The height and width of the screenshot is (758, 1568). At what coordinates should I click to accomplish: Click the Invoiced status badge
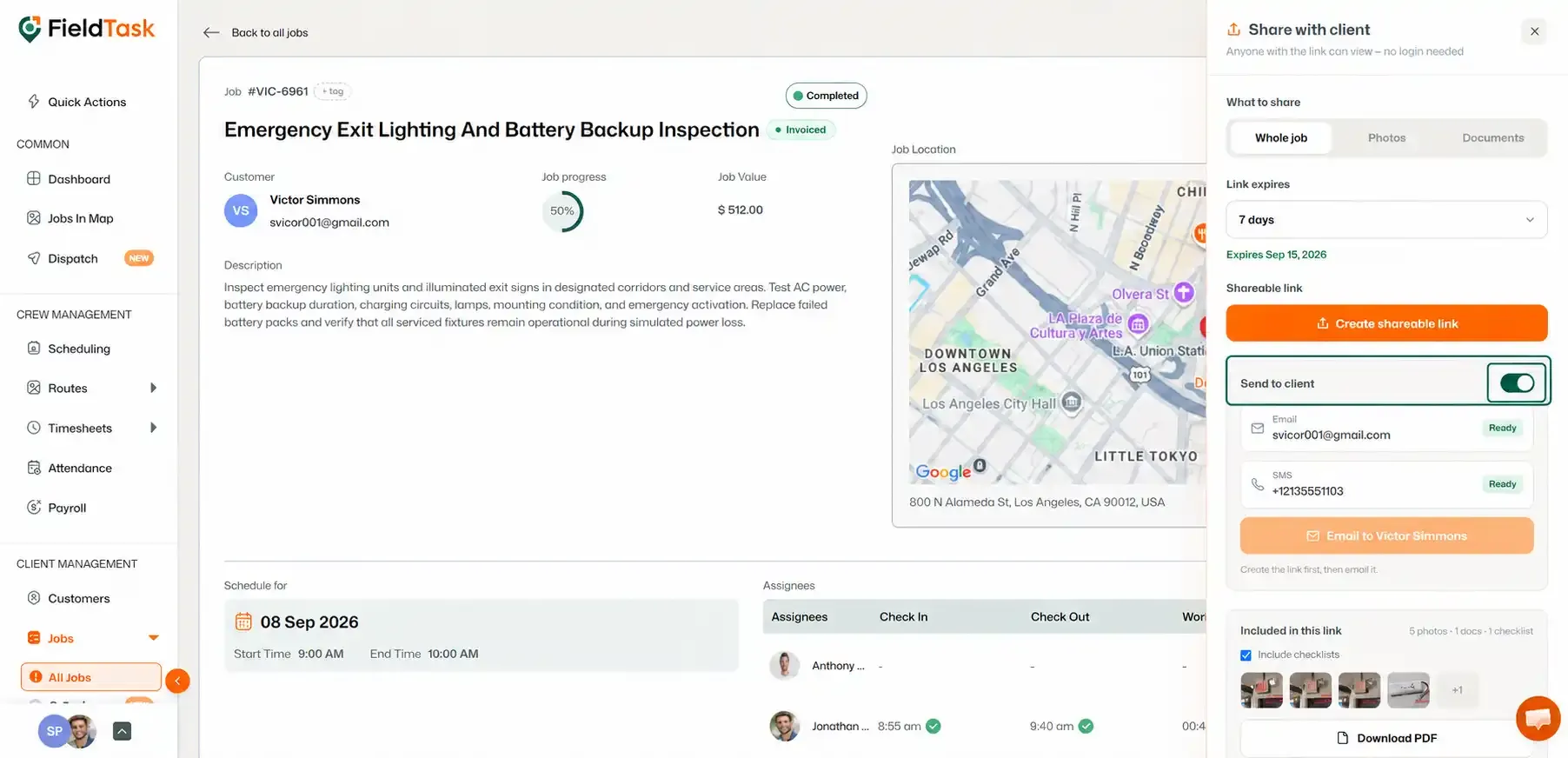801,130
